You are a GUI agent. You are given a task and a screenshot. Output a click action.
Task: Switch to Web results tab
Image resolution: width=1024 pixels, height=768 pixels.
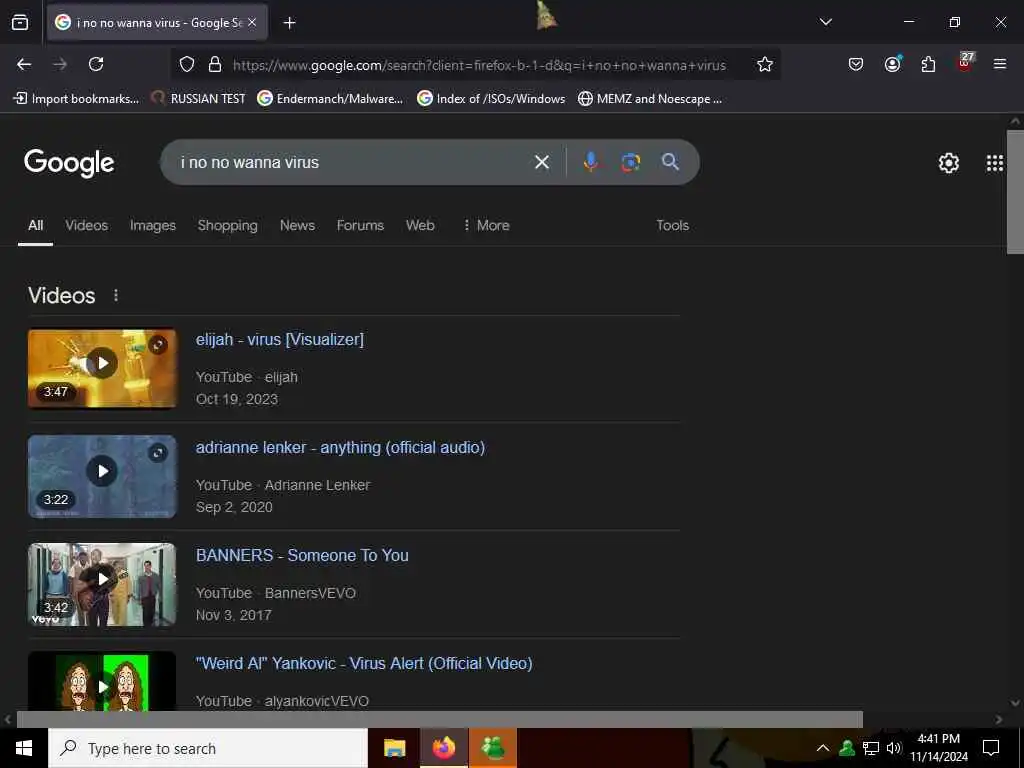(420, 225)
